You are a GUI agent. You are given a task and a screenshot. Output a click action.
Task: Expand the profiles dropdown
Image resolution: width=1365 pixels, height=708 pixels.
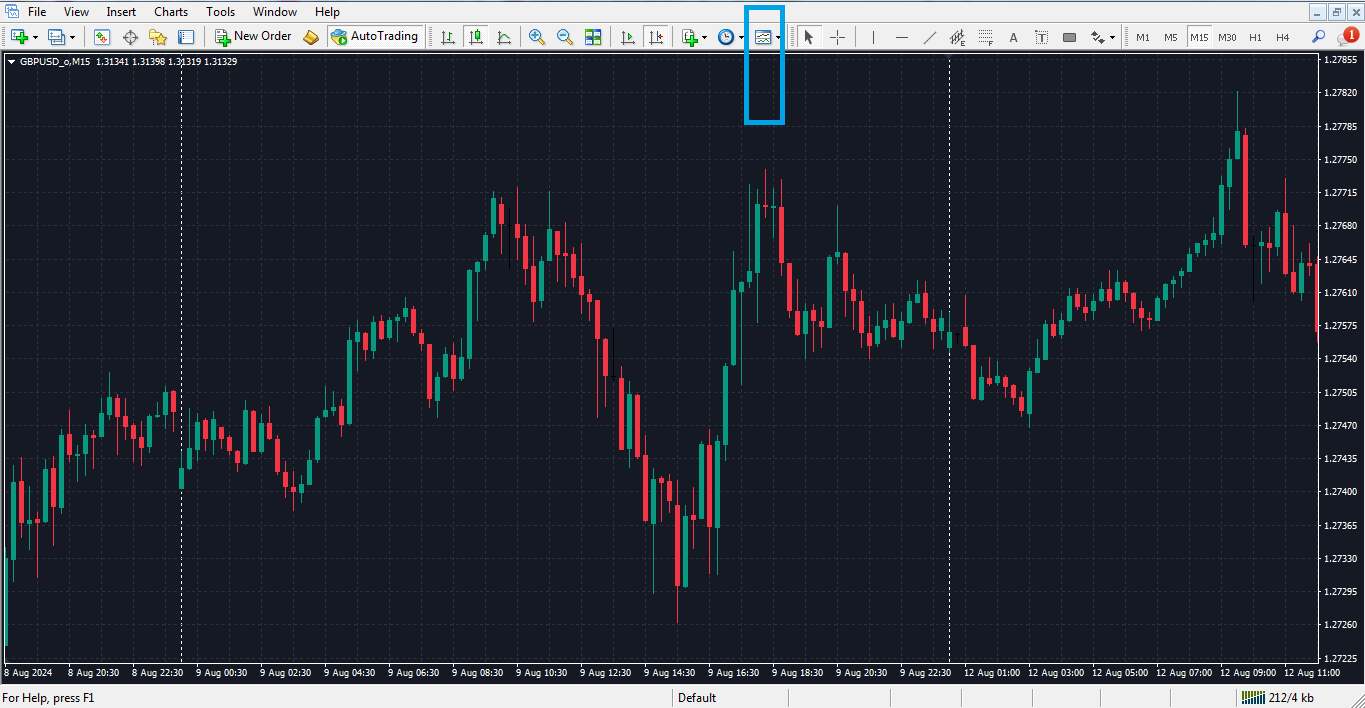coord(72,36)
